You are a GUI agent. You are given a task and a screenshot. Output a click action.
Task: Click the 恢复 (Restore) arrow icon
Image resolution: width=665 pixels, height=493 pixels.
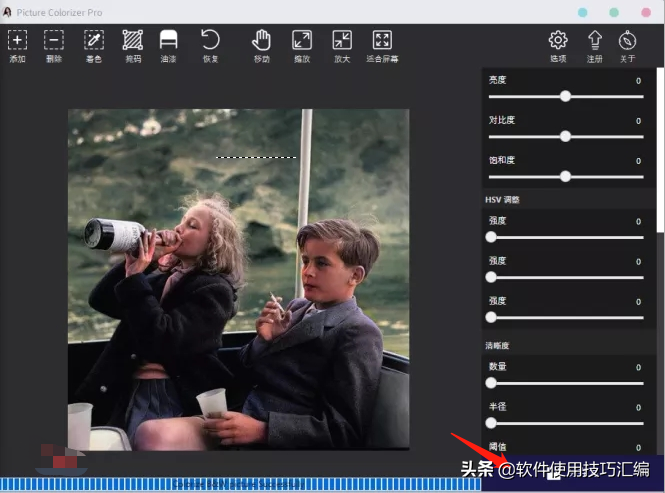[210, 40]
